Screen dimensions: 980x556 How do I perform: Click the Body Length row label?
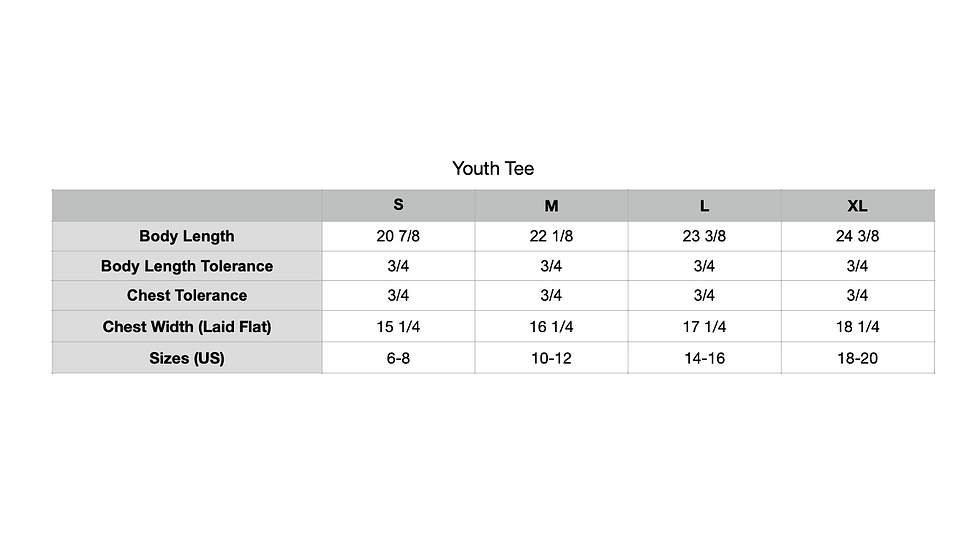point(187,236)
